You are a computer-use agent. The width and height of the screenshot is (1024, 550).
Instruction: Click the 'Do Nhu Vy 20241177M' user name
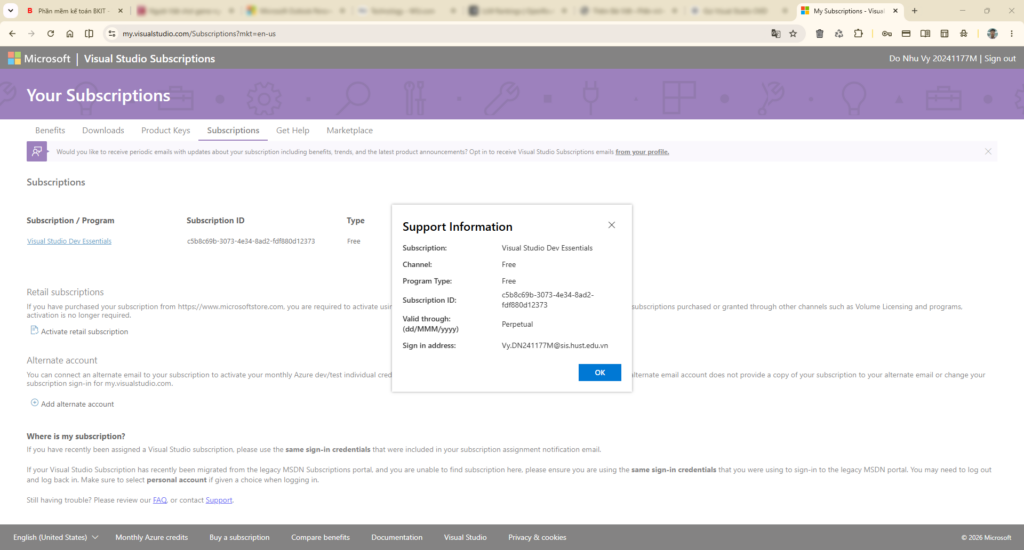(x=933, y=58)
